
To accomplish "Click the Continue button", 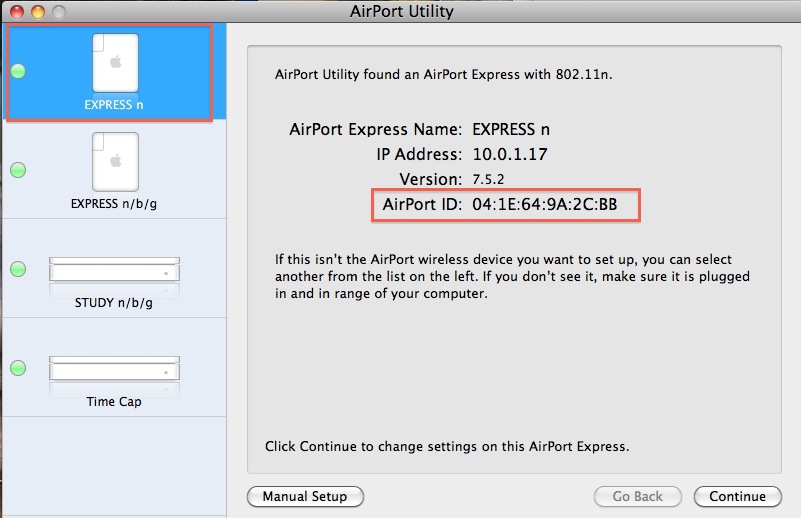I will (737, 497).
